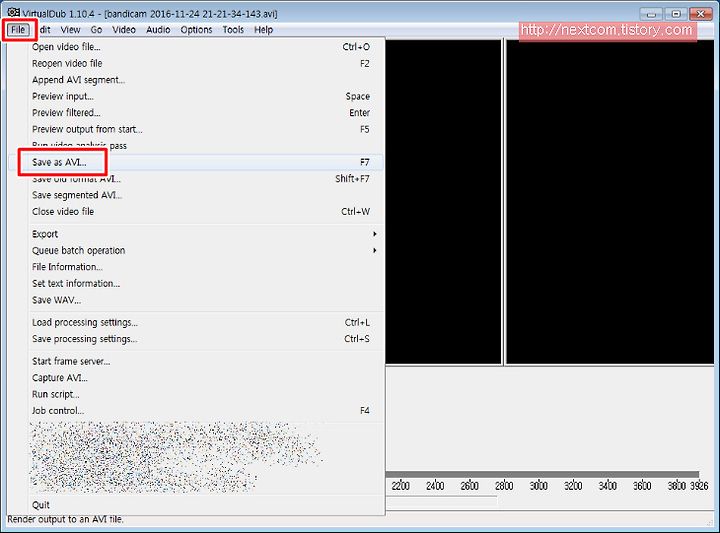Open the Video menu

point(124,30)
